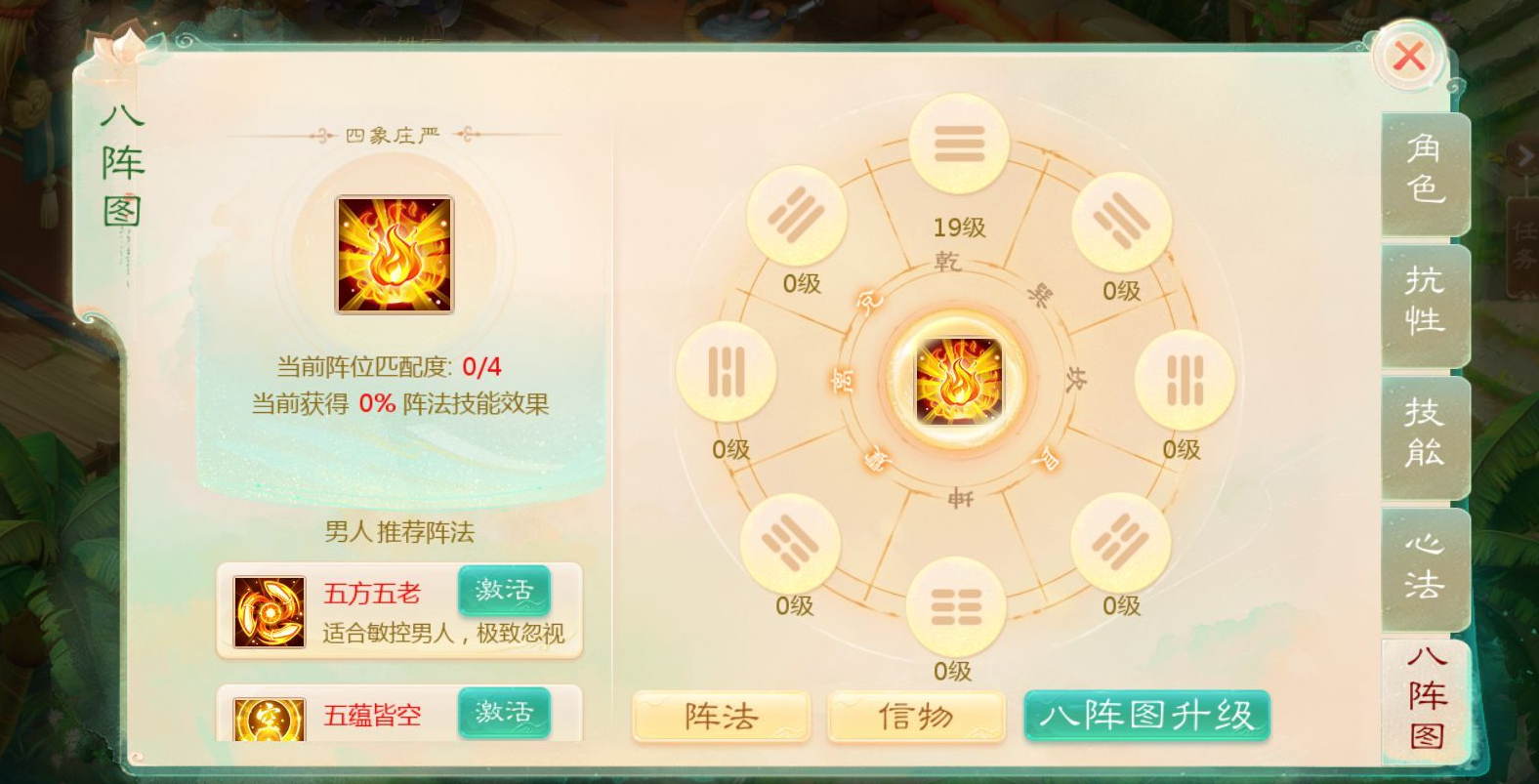Select the upper-left Dui trigram node
The height and width of the screenshot is (784, 1539).
(x=796, y=216)
